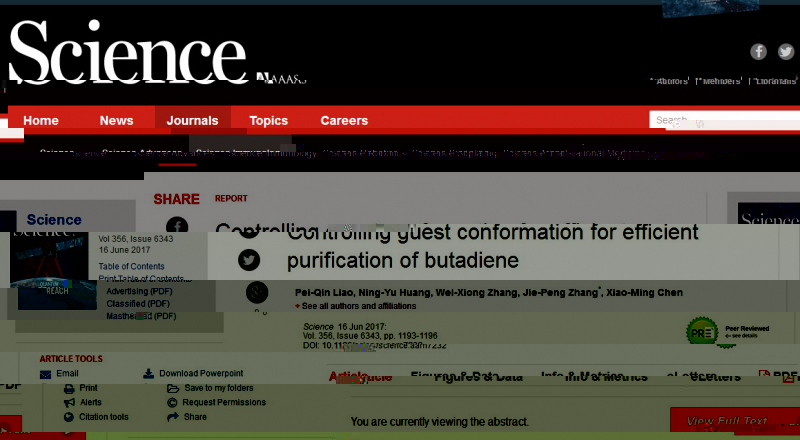Click the Alerts link text

[x=91, y=402]
